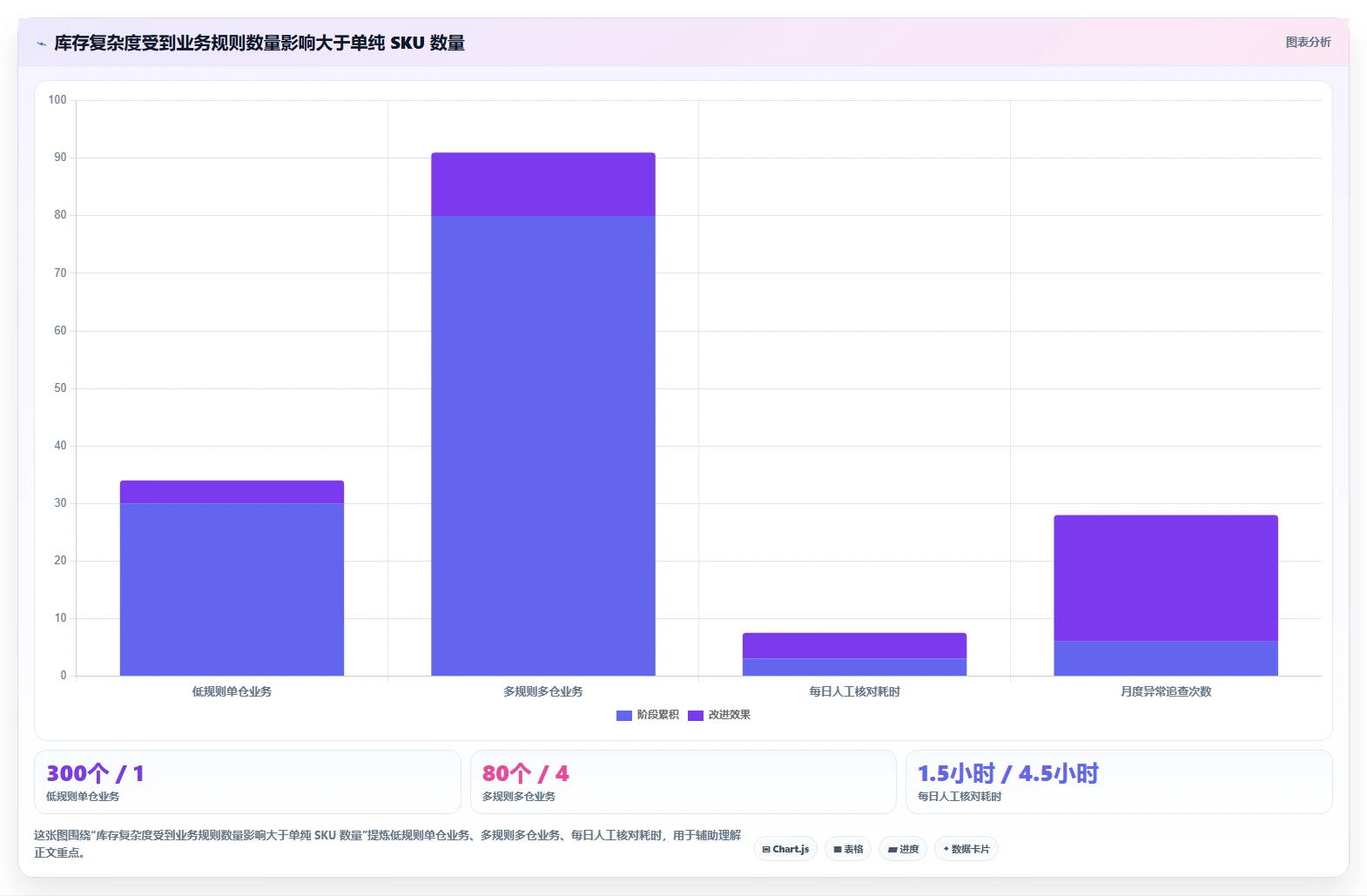Click the 每日人工核对耗时 caption in the third stat card
The height and width of the screenshot is (896, 1367).
(x=960, y=797)
